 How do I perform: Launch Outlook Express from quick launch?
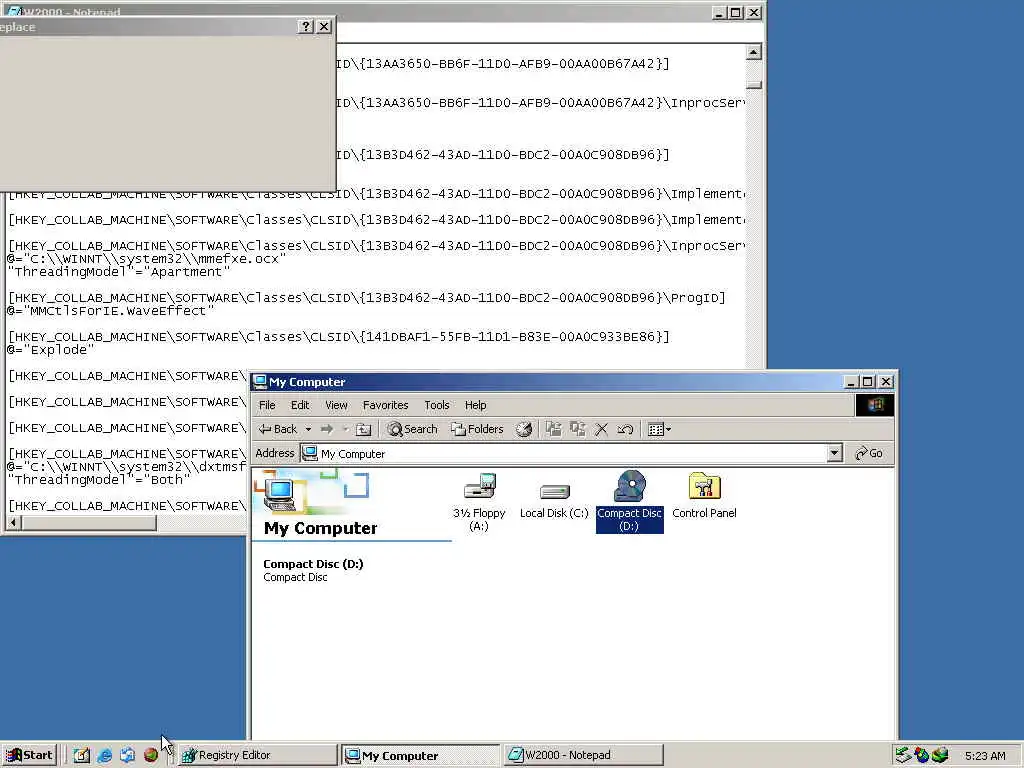coord(127,755)
